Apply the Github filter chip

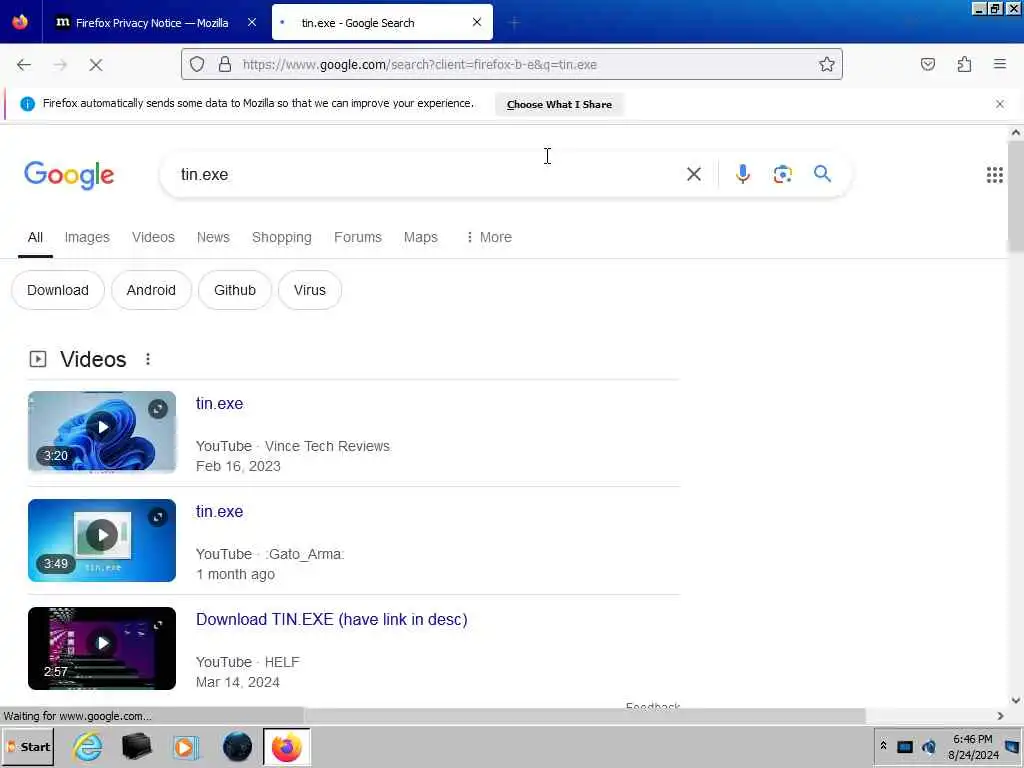click(x=234, y=290)
